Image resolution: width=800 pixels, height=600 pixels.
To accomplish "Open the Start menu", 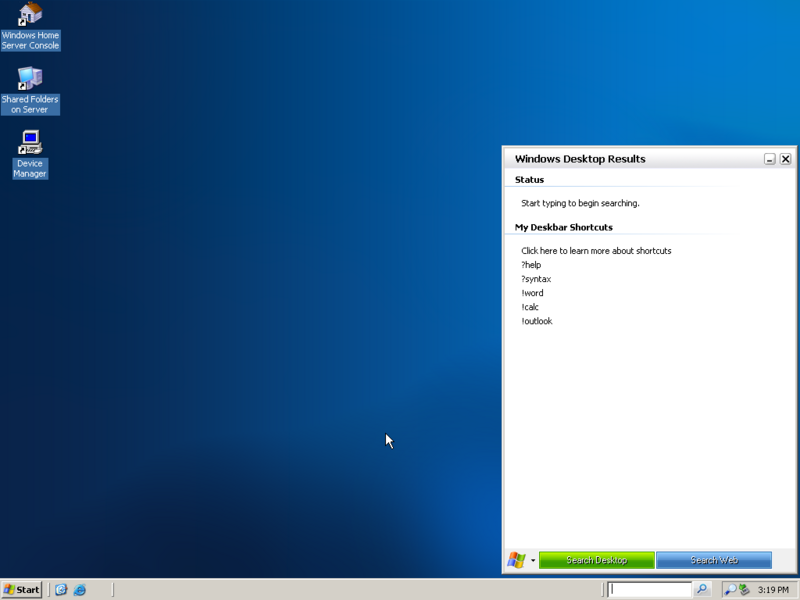I will (21, 590).
